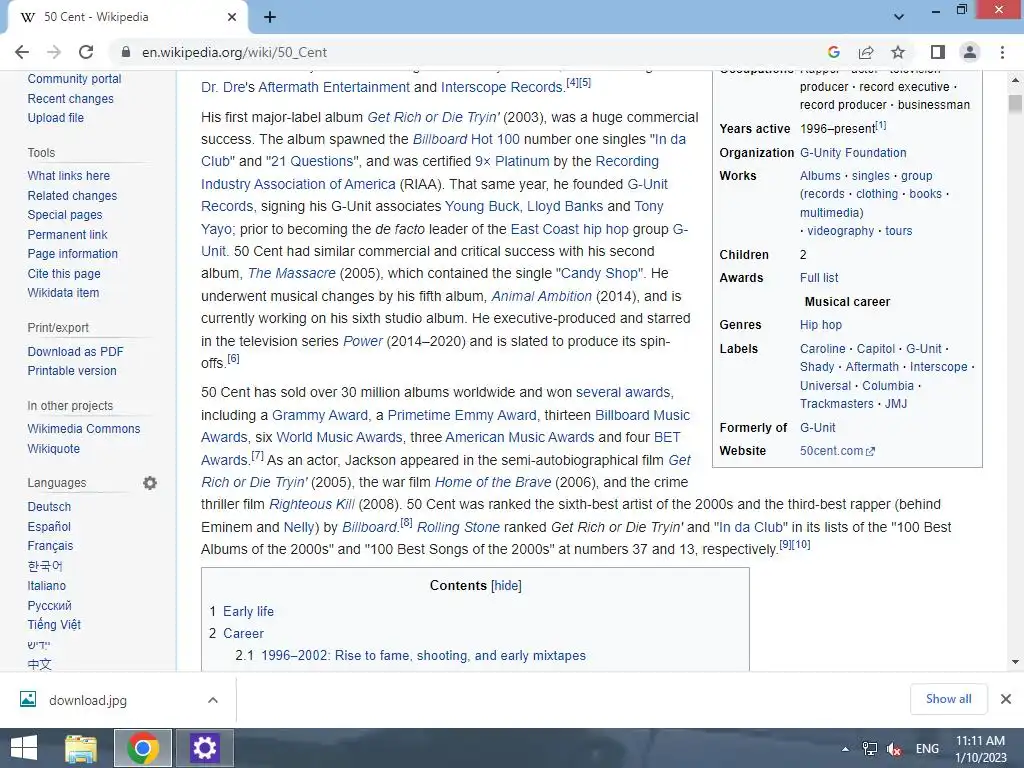Open the Community portal link
Screen dimensions: 1024x768
[74, 79]
